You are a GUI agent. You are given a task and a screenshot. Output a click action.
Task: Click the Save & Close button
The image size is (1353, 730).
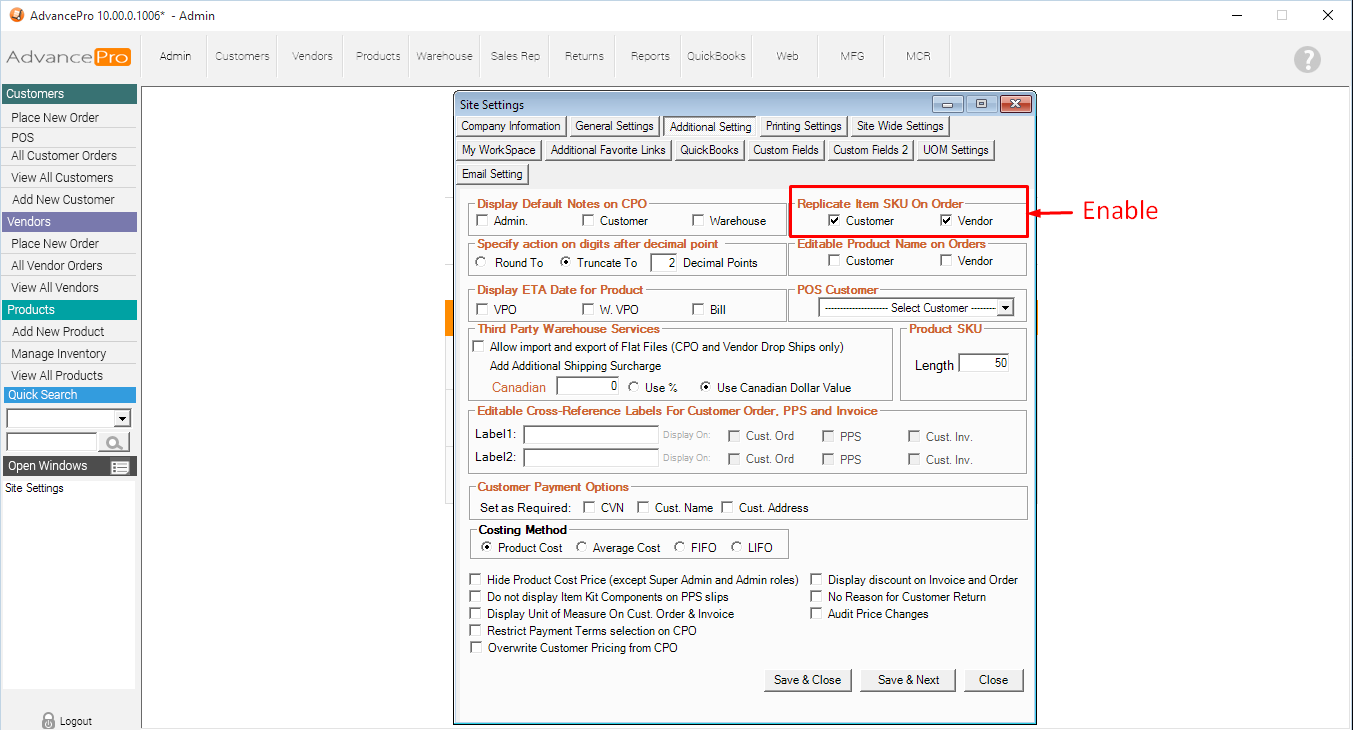(807, 680)
